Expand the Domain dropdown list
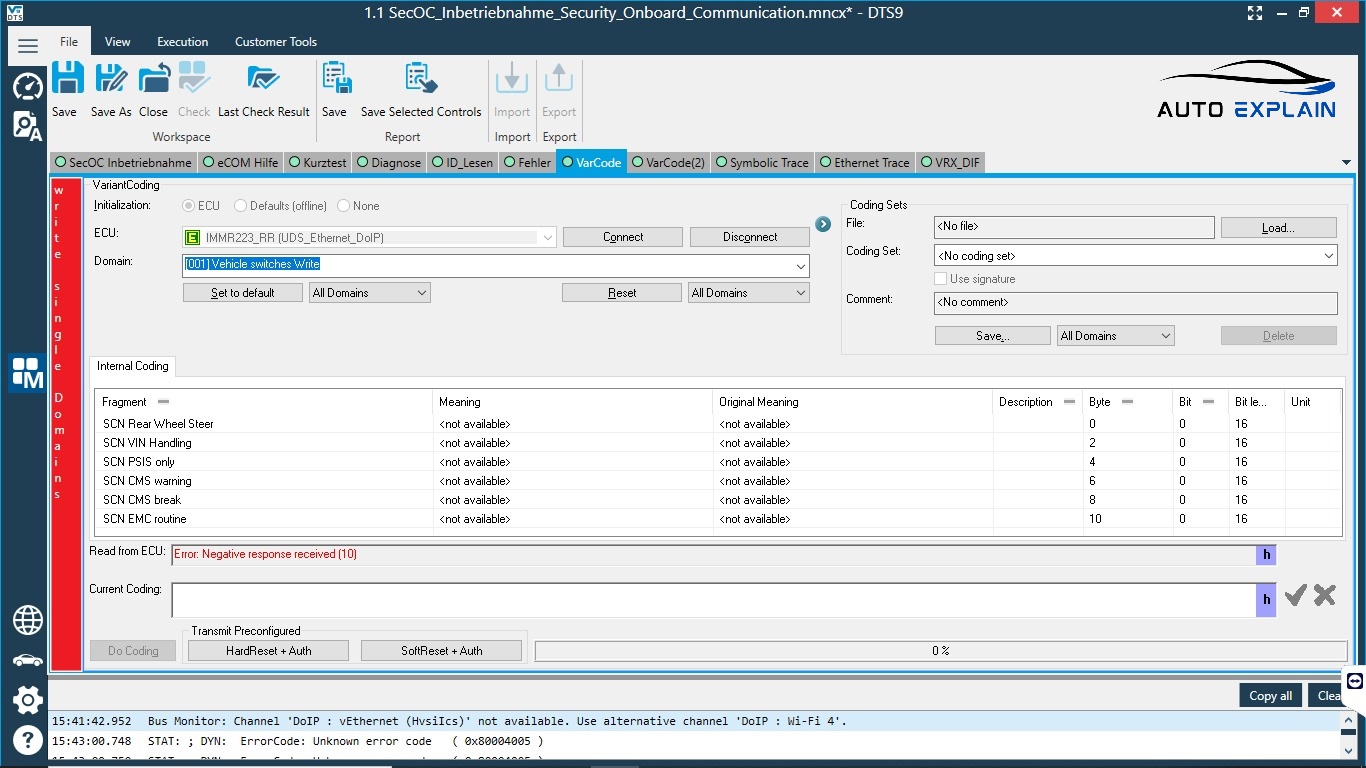1366x768 pixels. [x=801, y=266]
